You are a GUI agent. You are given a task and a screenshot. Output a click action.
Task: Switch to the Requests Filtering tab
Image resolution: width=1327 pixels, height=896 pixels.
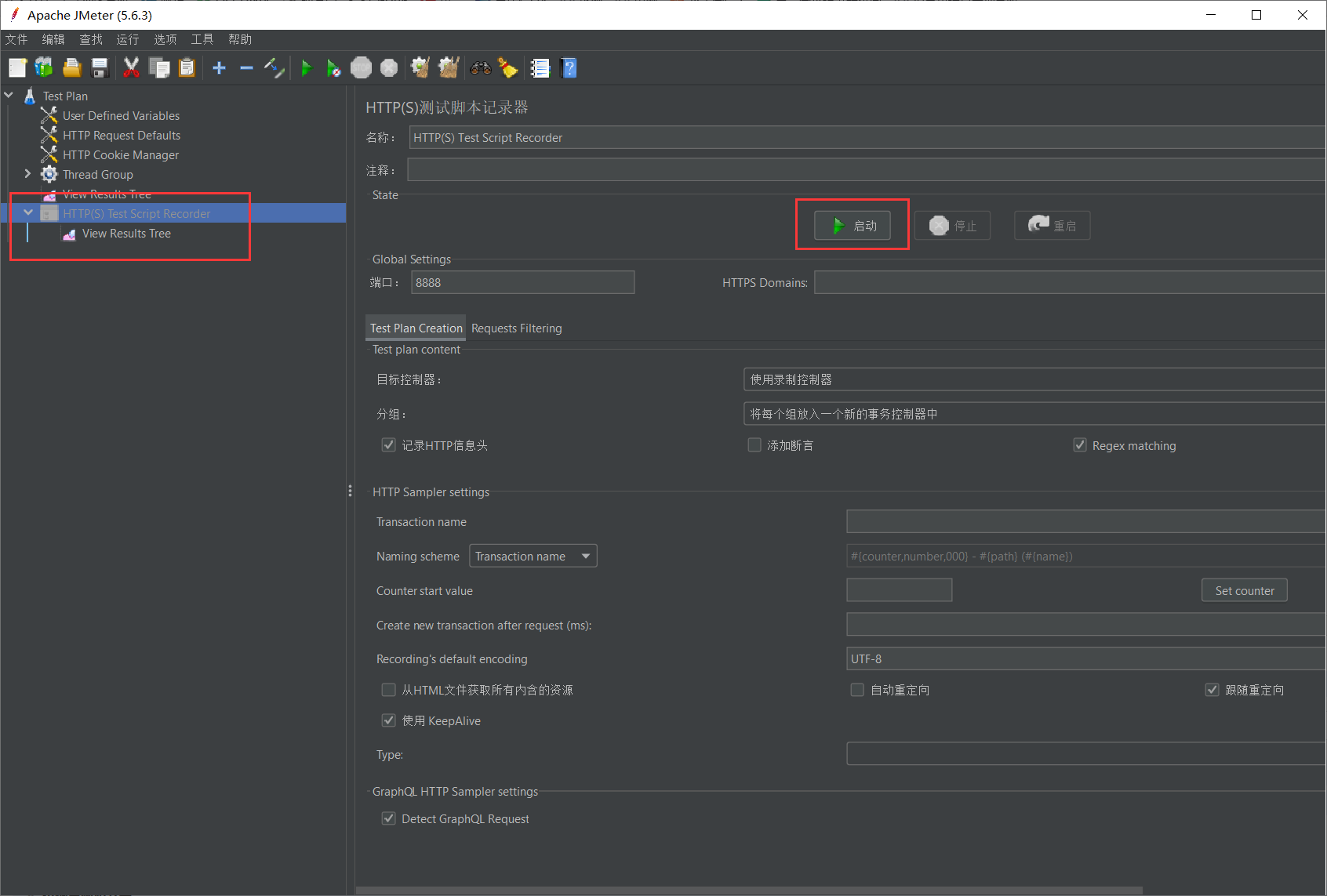tap(517, 328)
